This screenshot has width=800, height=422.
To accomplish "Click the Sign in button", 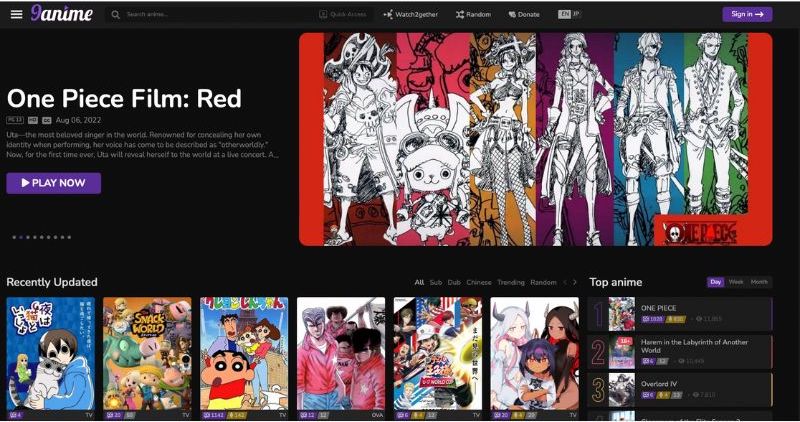I will pos(747,14).
